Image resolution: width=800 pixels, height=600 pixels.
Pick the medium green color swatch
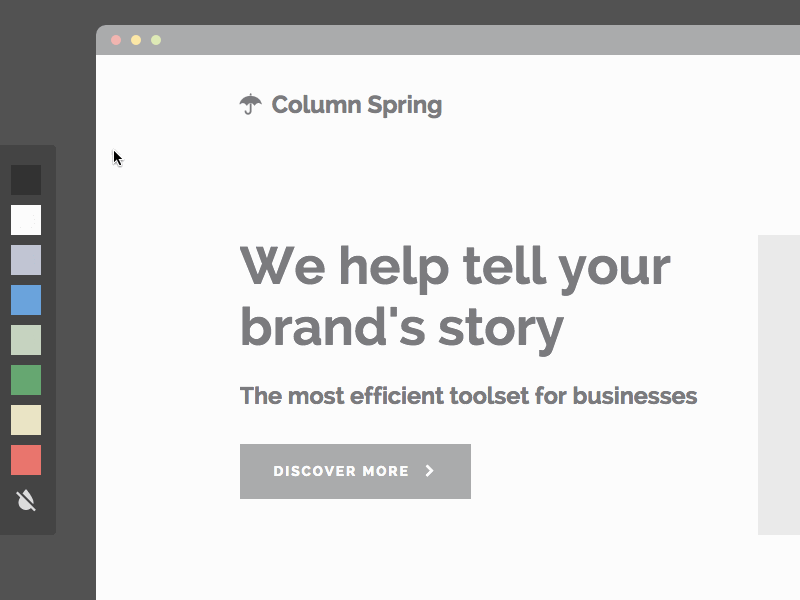point(26,380)
